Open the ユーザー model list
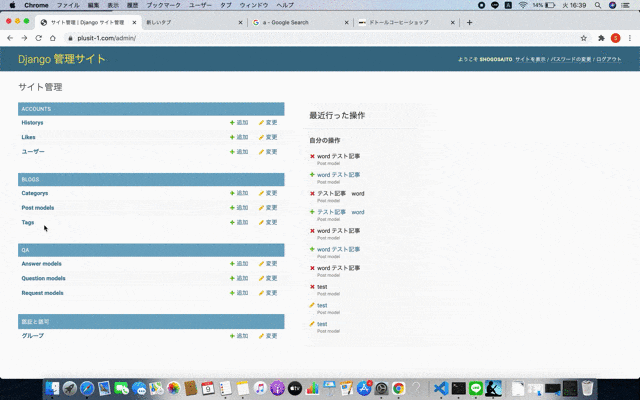Viewport: 640px width, 400px height. (33, 151)
